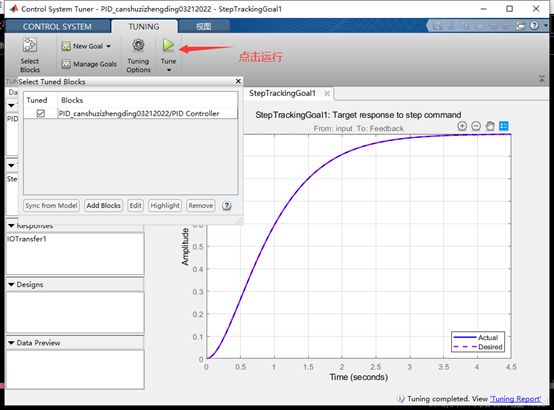Click the Add Blocks button

tap(104, 205)
